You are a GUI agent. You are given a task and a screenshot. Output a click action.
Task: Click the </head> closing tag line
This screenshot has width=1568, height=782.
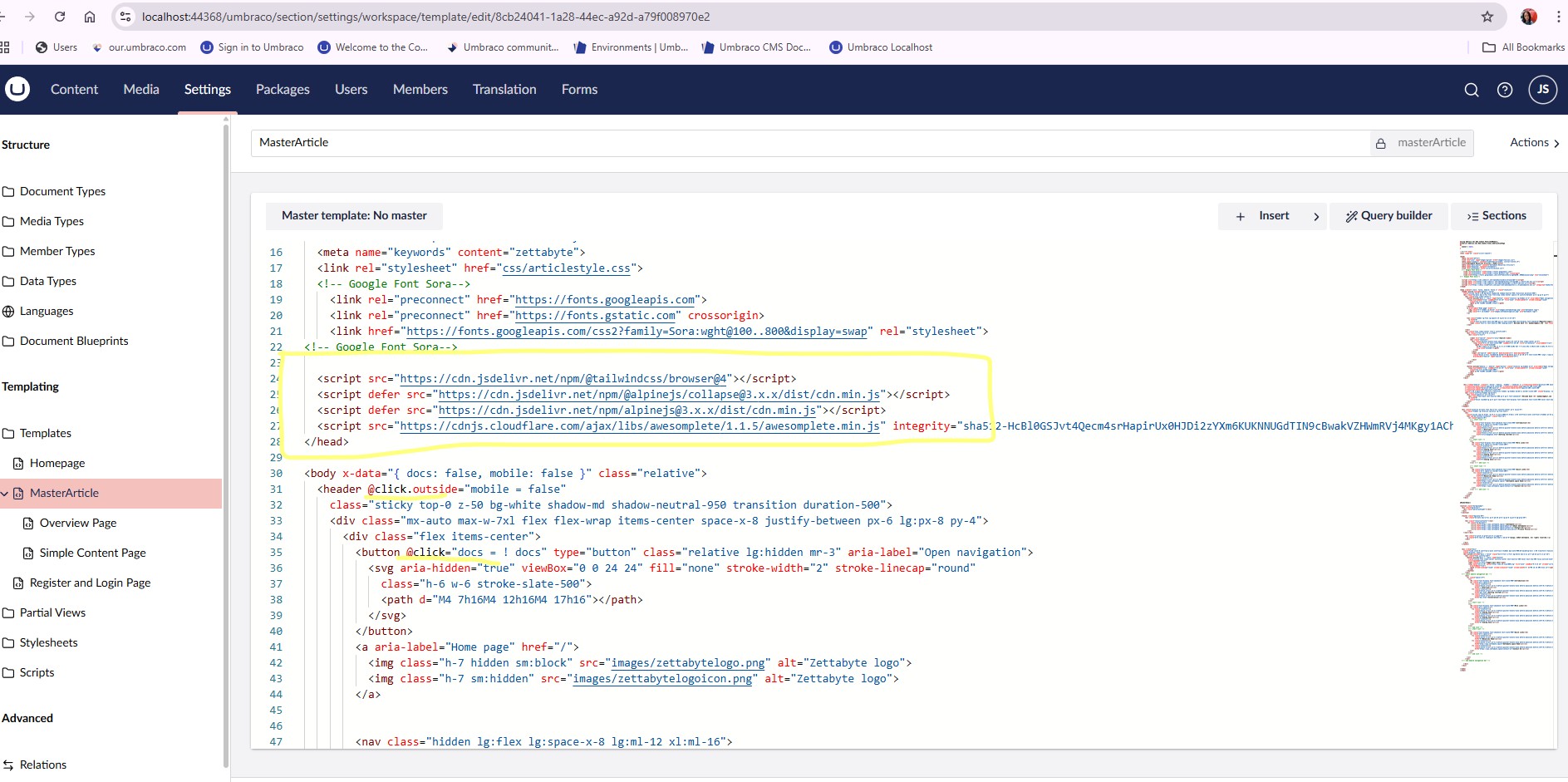point(327,441)
